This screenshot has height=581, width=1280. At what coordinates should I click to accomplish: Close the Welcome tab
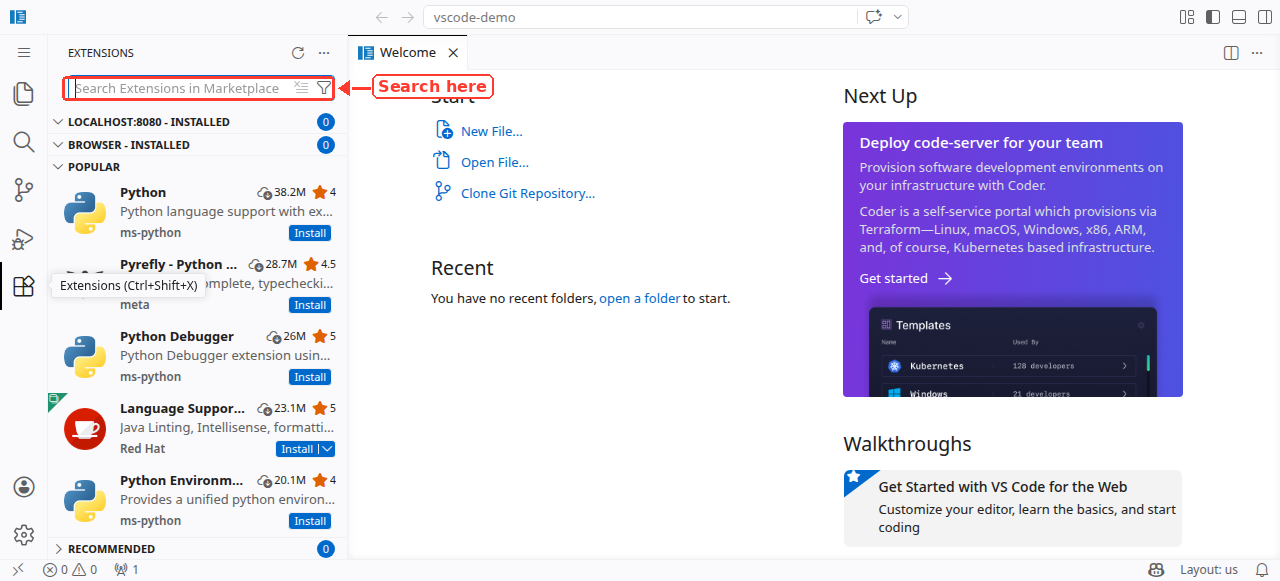coord(453,53)
